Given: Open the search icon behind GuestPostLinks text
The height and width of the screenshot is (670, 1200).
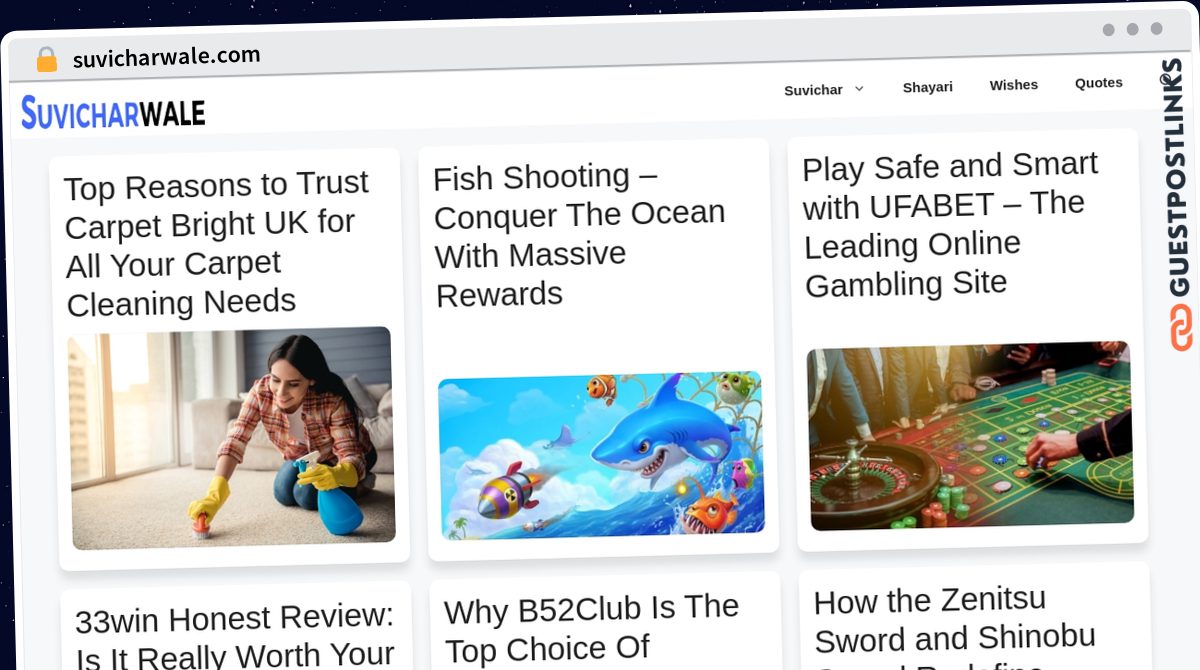Looking at the screenshot, I should (1166, 80).
